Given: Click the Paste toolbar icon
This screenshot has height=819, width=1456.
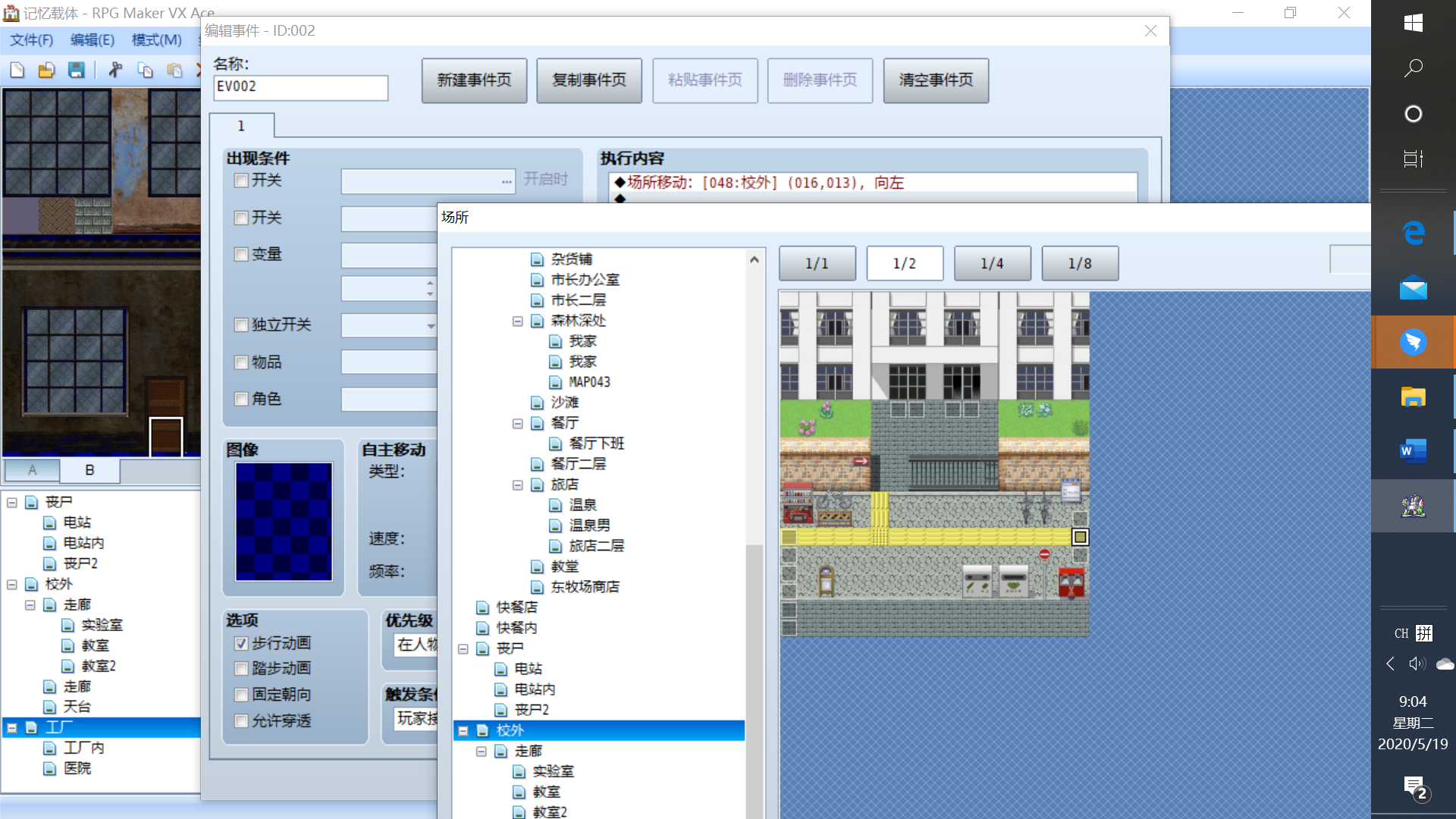Looking at the screenshot, I should pyautogui.click(x=174, y=71).
